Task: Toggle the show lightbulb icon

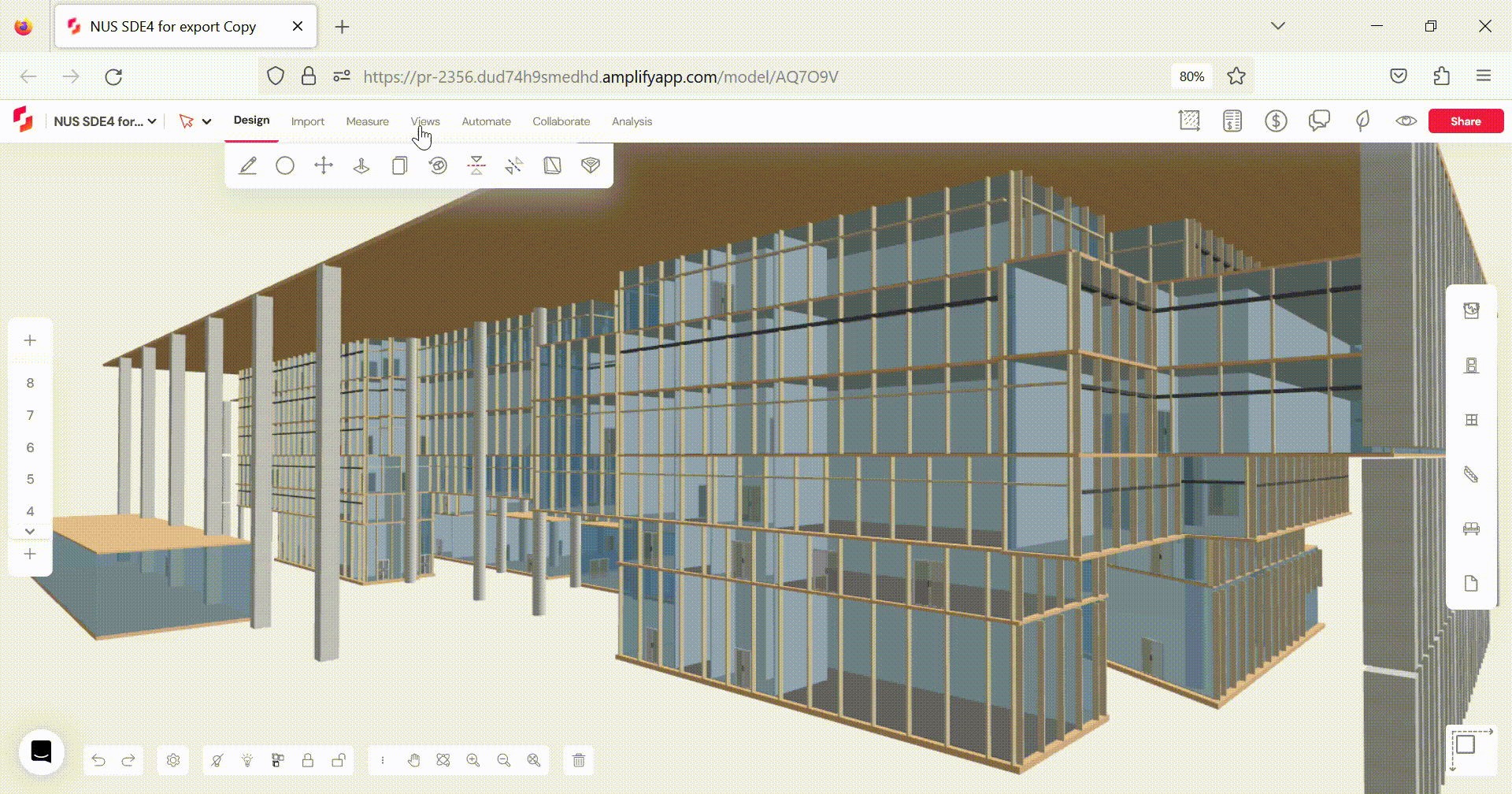Action: 247,760
